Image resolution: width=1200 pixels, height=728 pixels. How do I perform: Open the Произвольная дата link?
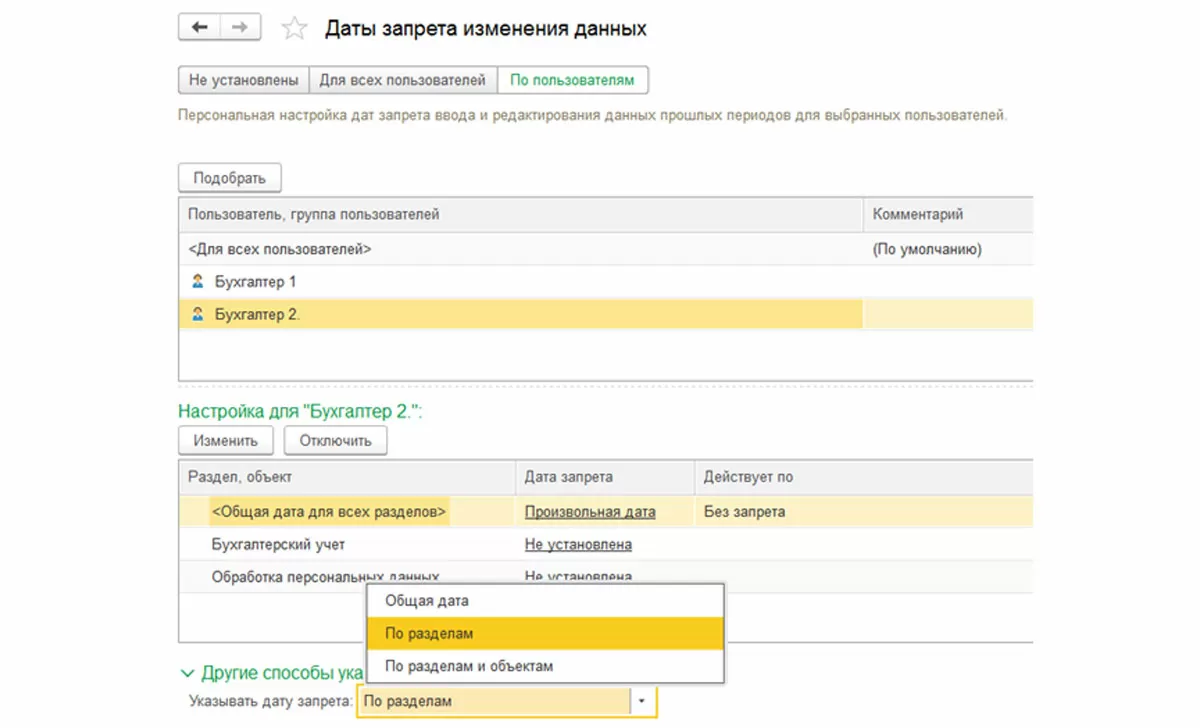[x=590, y=512]
